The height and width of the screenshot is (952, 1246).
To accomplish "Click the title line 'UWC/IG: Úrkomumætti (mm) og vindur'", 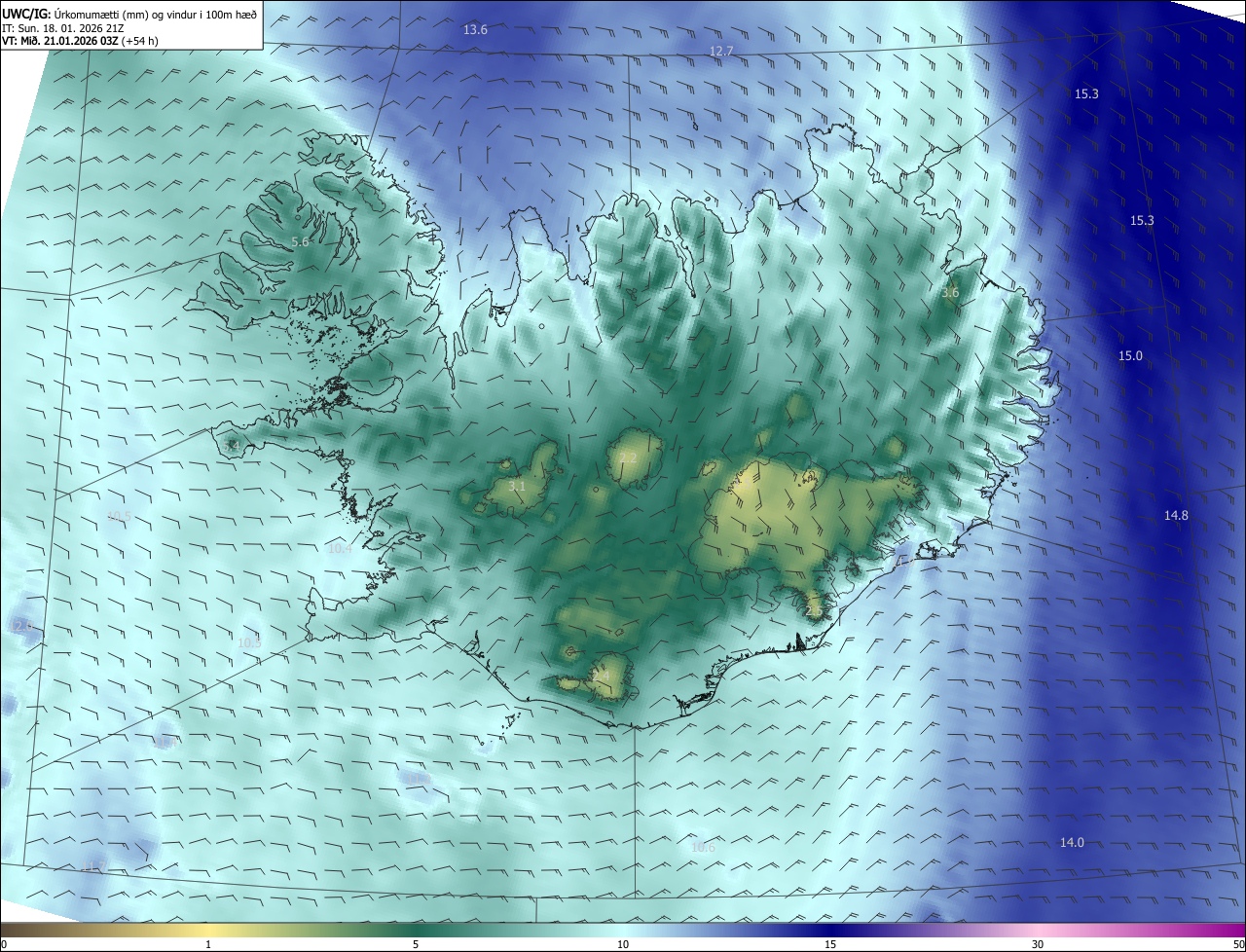I will tap(129, 14).
